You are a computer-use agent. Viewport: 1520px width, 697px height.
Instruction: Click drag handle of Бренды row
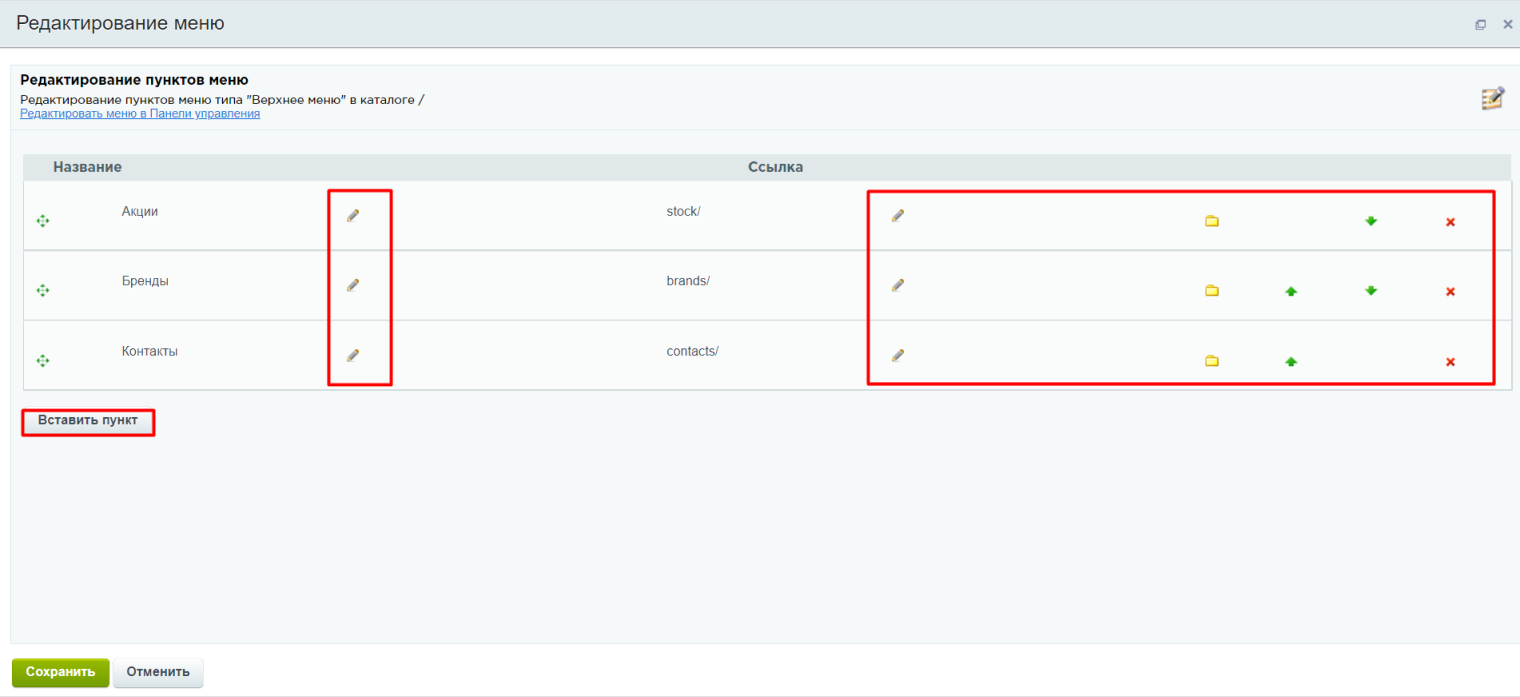[43, 291]
